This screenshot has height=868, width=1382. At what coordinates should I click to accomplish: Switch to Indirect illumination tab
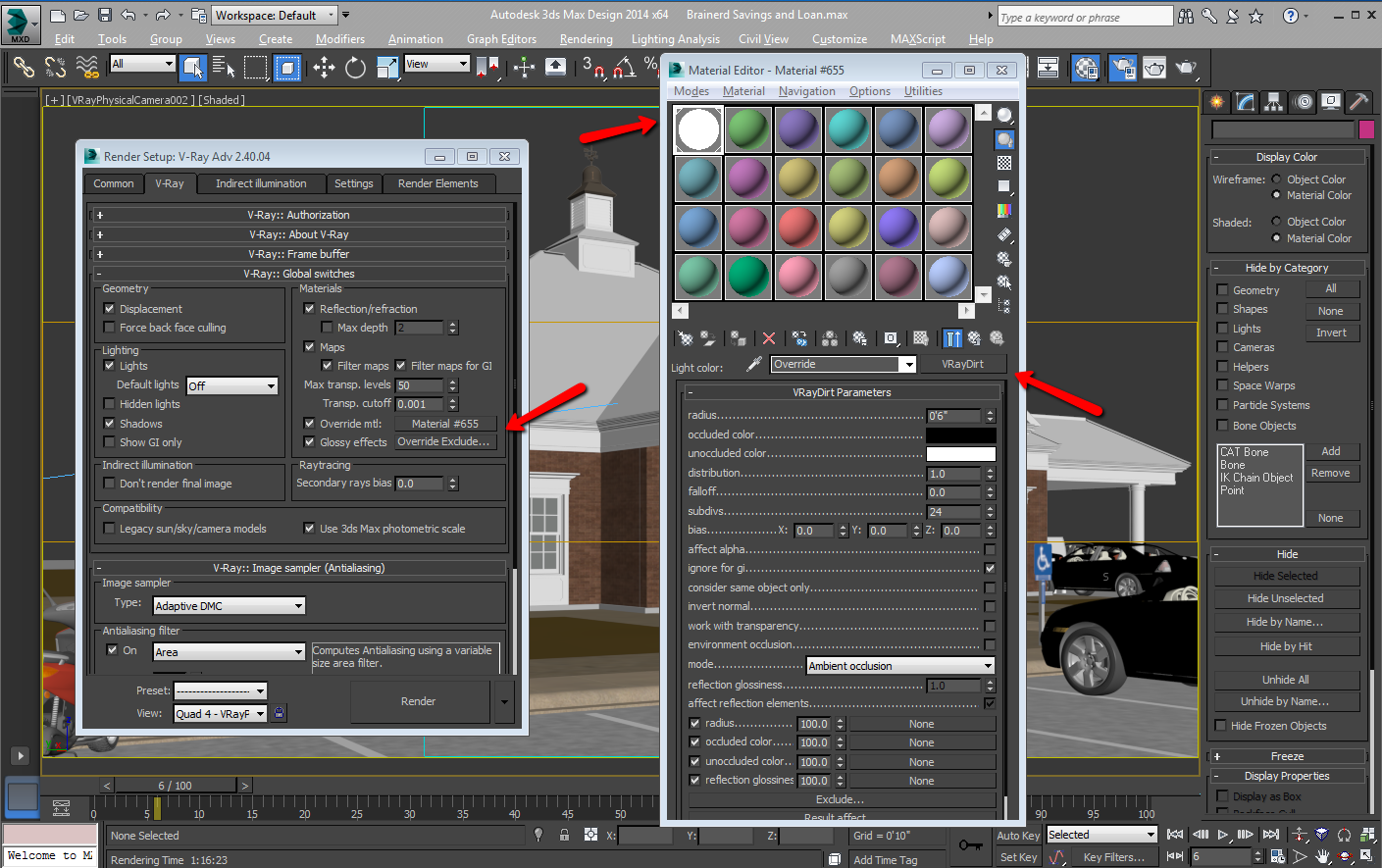tap(261, 183)
